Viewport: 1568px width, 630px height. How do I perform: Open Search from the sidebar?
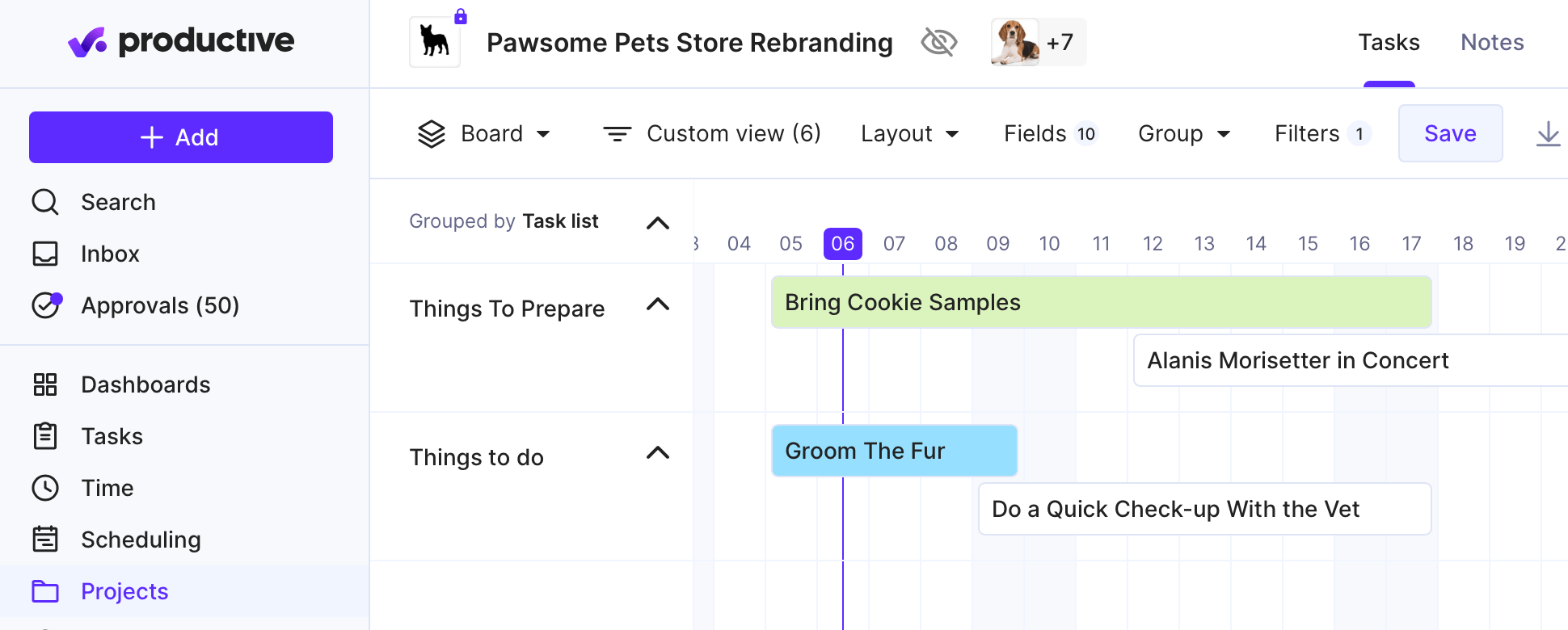coord(118,202)
